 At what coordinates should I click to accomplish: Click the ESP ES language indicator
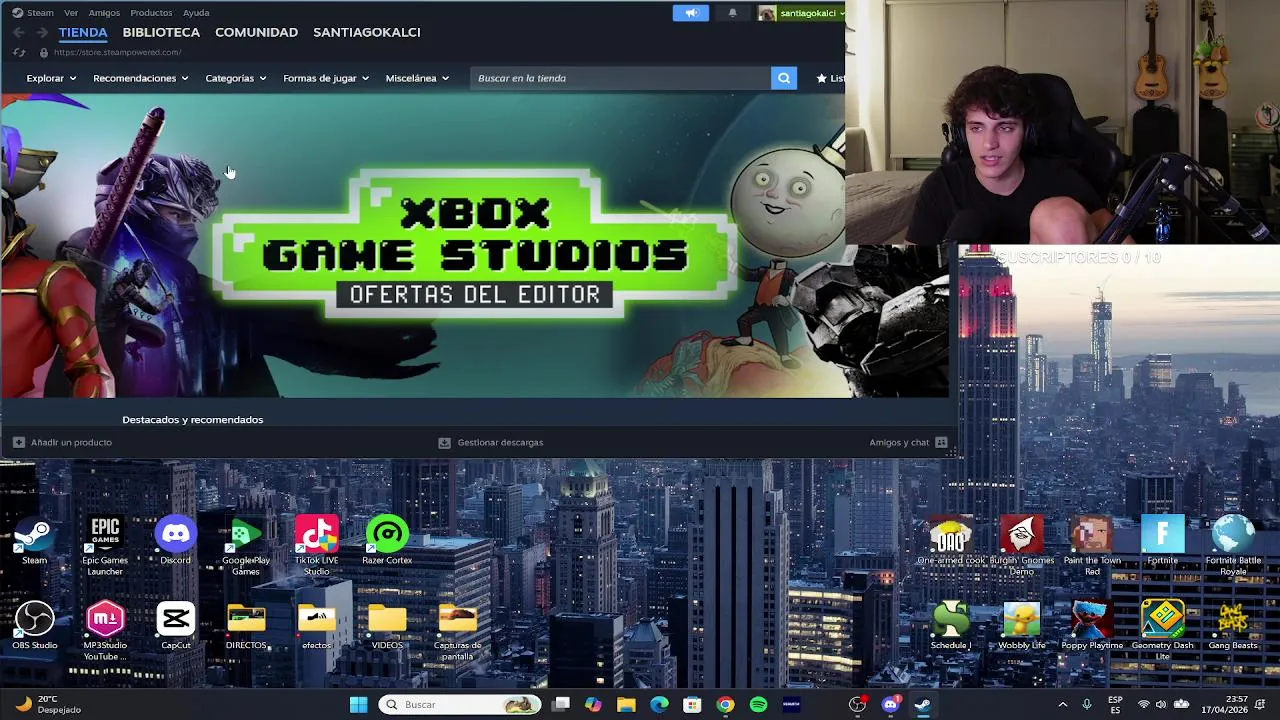click(1115, 704)
